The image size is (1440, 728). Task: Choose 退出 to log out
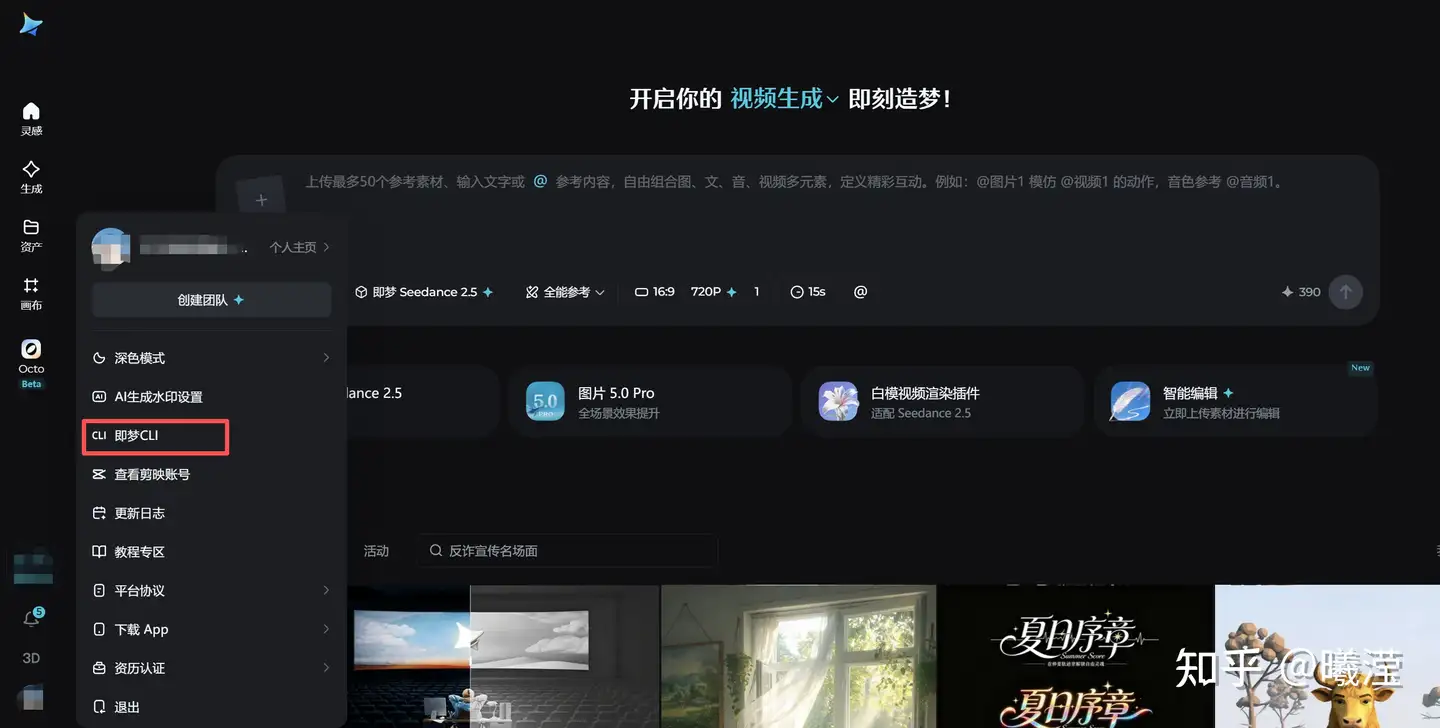tap(211, 707)
